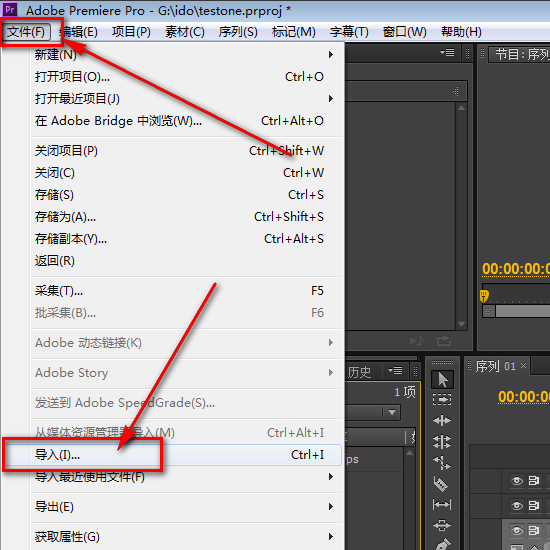Screen dimensions: 550x550
Task: Open the 帮助(H) menu
Action: [x=461, y=32]
